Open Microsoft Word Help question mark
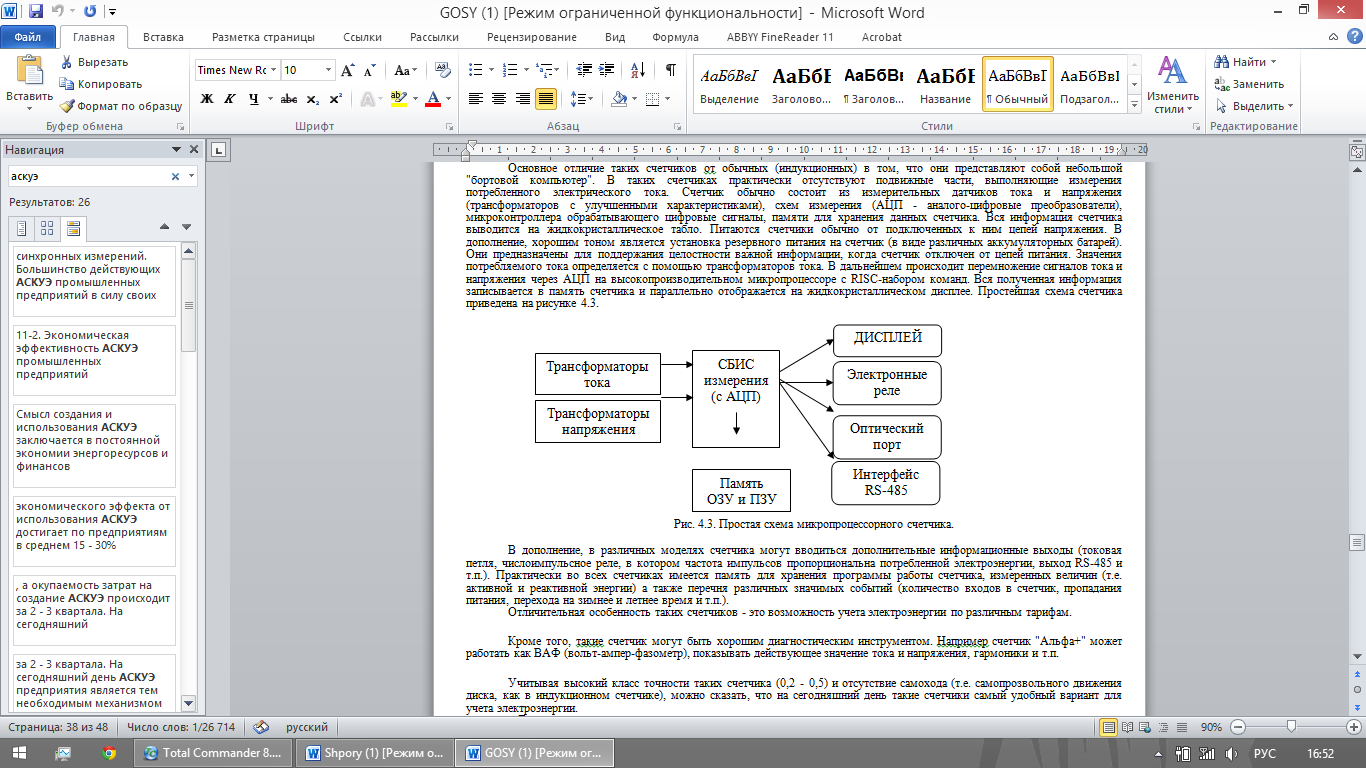The width and height of the screenshot is (1366, 768). click(x=1353, y=37)
